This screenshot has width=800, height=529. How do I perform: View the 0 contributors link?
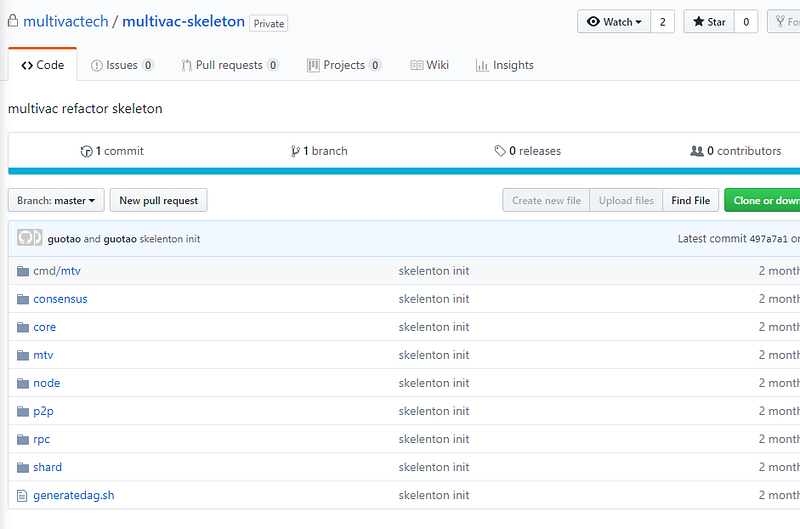tap(736, 151)
